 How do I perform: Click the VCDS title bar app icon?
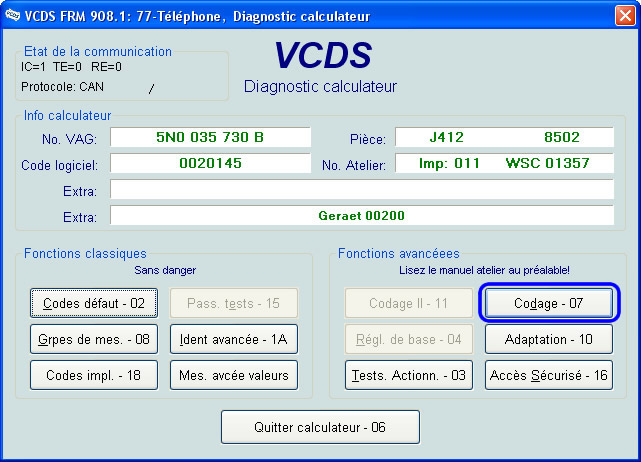tap(12, 16)
